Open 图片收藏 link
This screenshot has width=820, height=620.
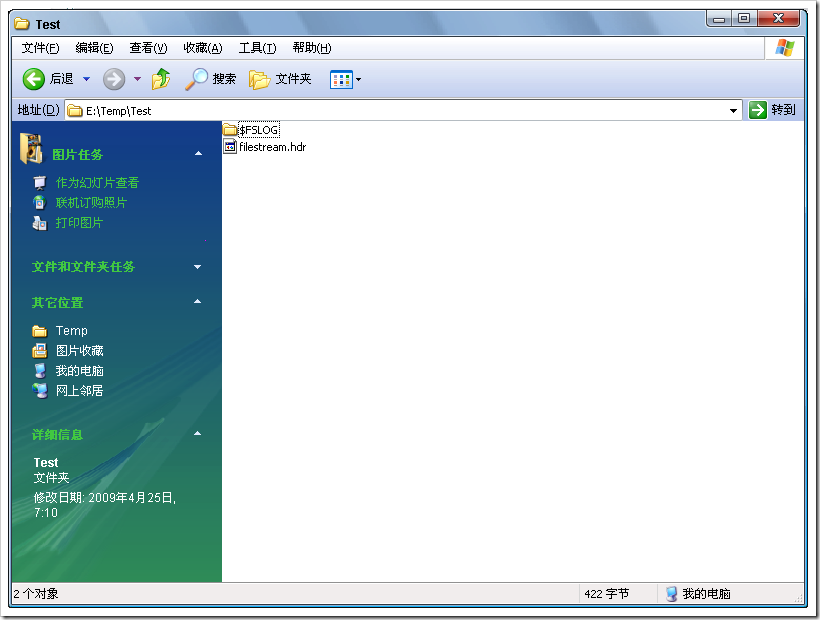(79, 350)
